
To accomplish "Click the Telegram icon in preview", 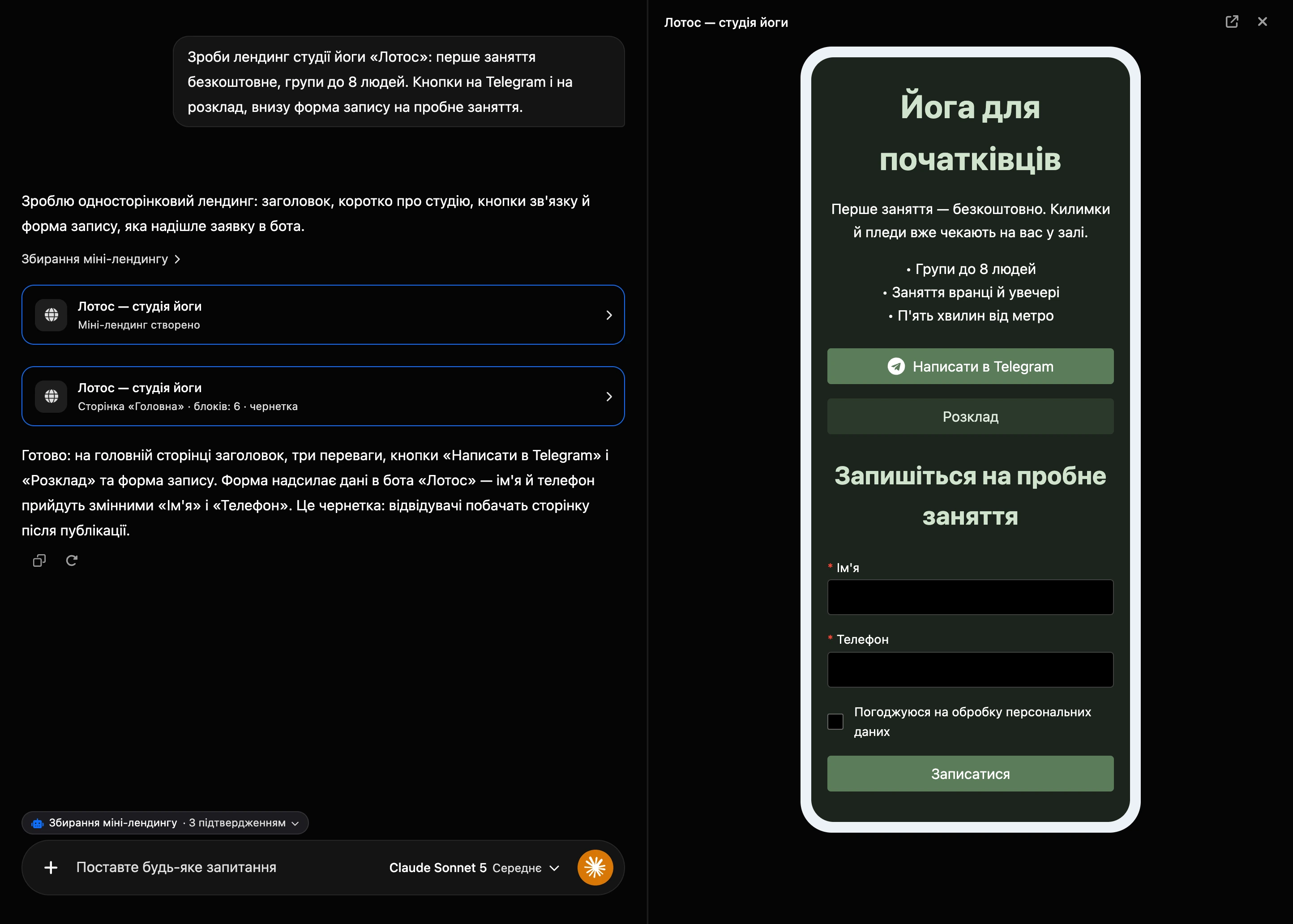I will pos(896,366).
